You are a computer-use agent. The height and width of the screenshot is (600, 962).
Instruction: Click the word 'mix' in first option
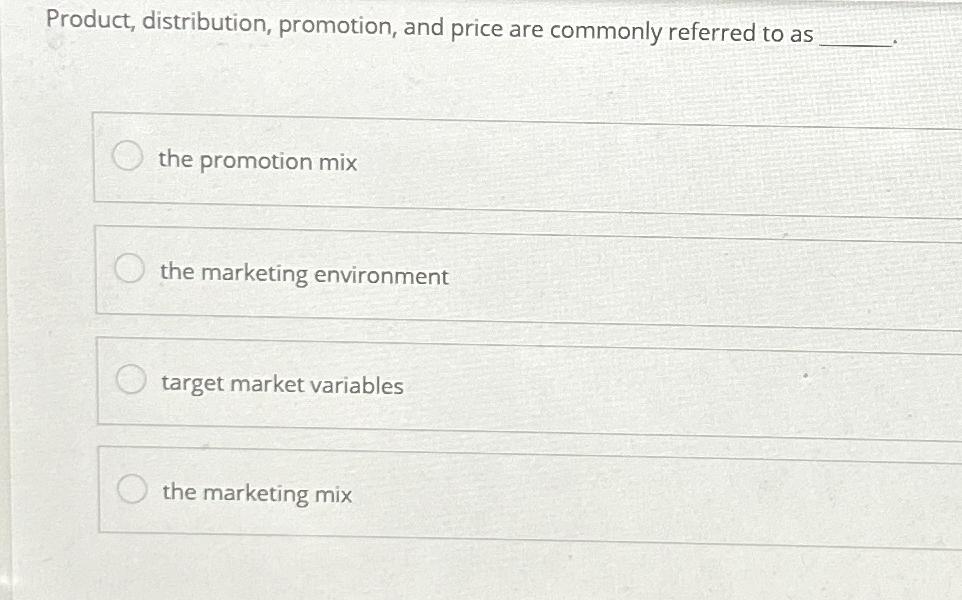tap(338, 162)
